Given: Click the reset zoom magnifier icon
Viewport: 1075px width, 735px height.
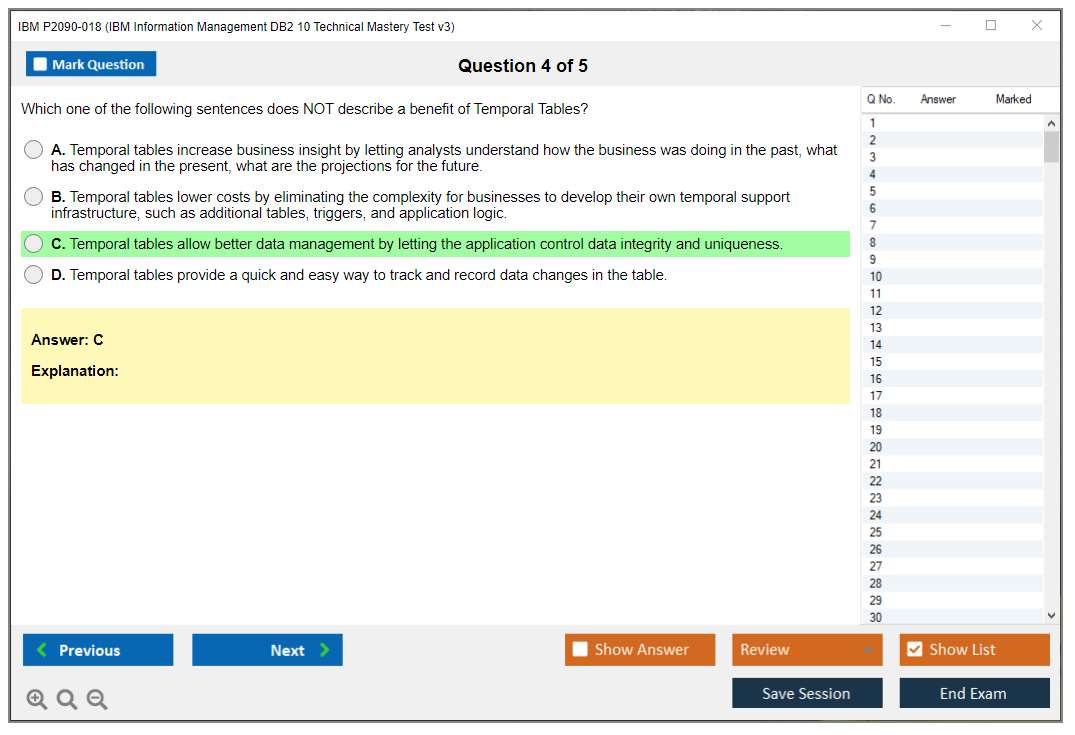Looking at the screenshot, I should (x=67, y=700).
